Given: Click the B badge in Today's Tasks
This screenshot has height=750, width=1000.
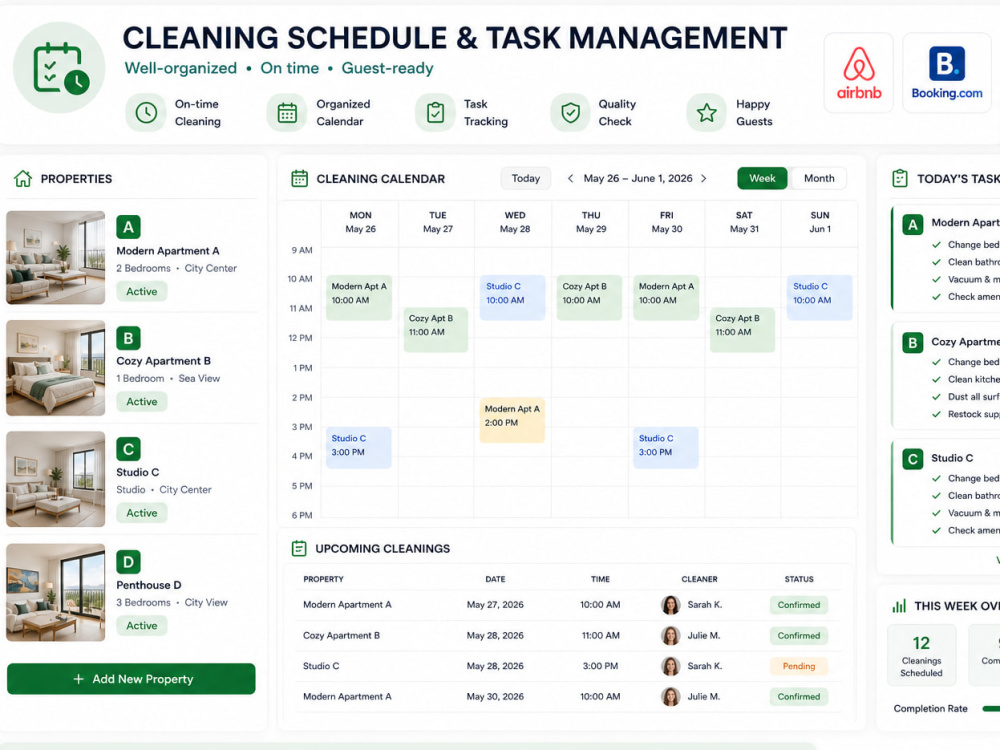Looking at the screenshot, I should coord(913,343).
